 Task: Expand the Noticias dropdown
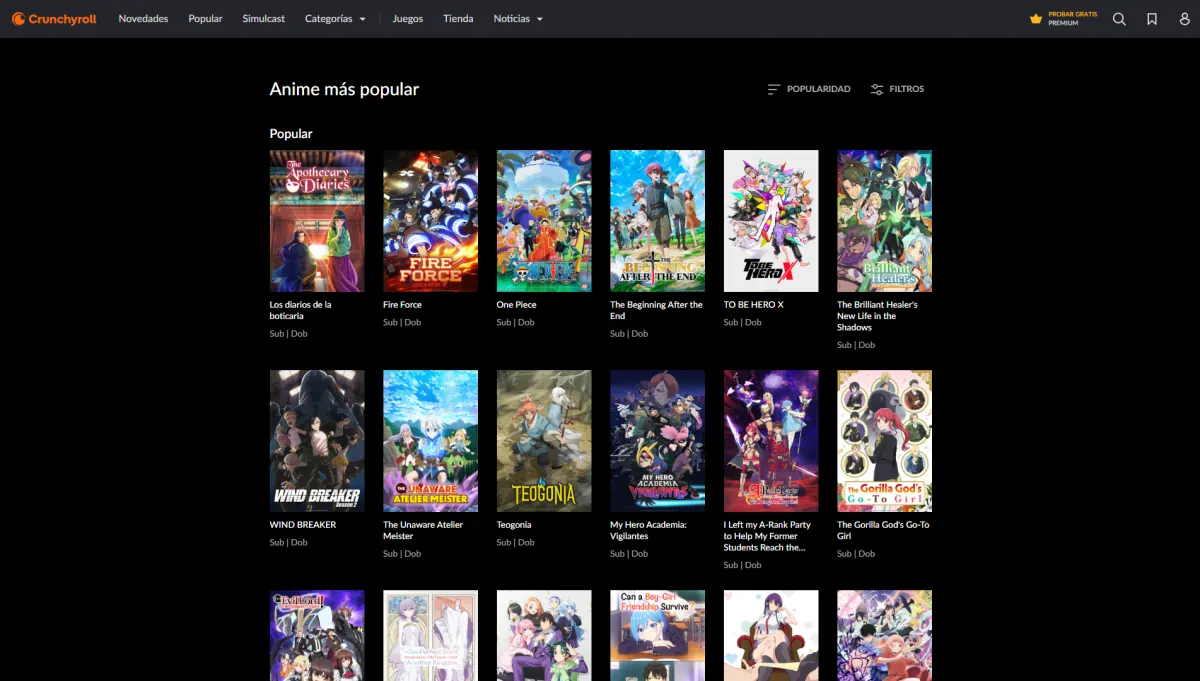point(518,19)
